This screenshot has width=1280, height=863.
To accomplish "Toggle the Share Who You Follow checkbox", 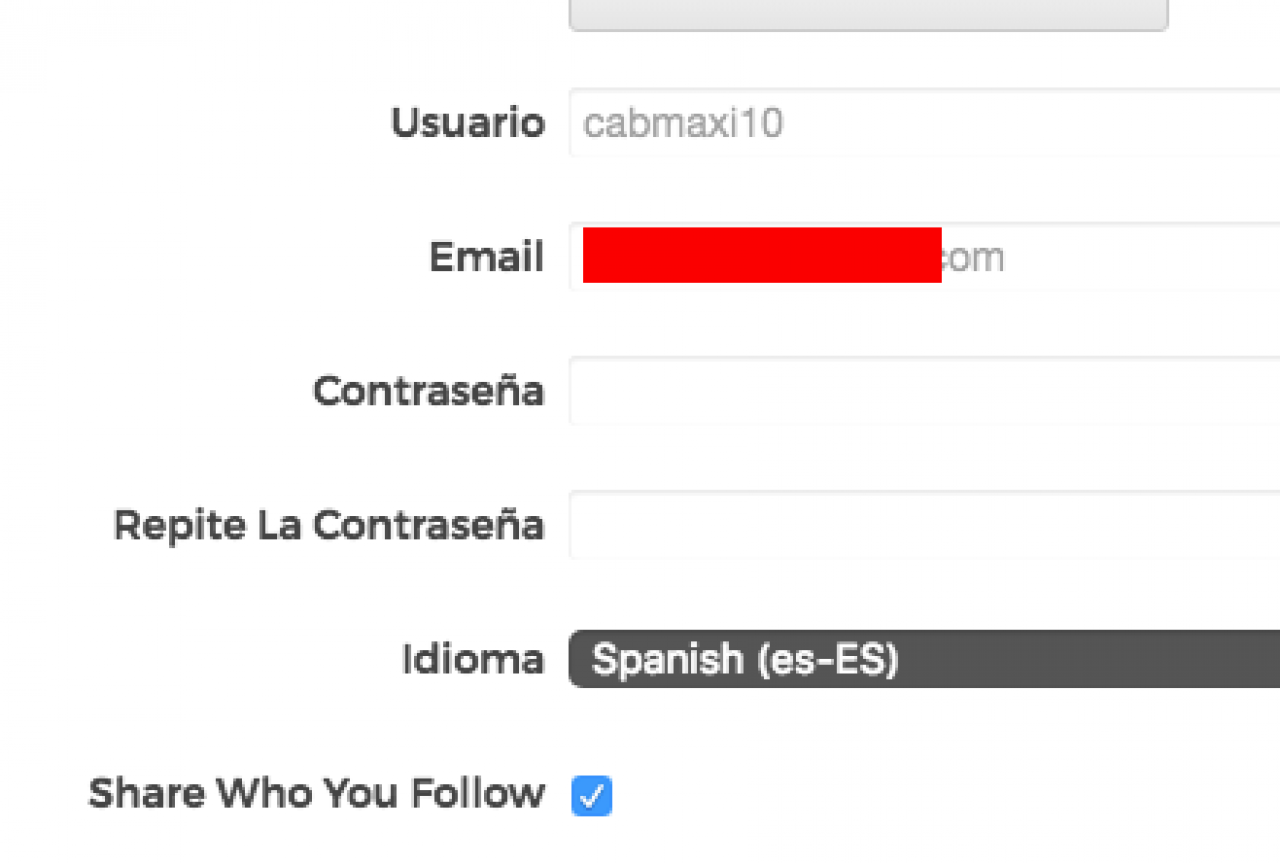I will (591, 796).
